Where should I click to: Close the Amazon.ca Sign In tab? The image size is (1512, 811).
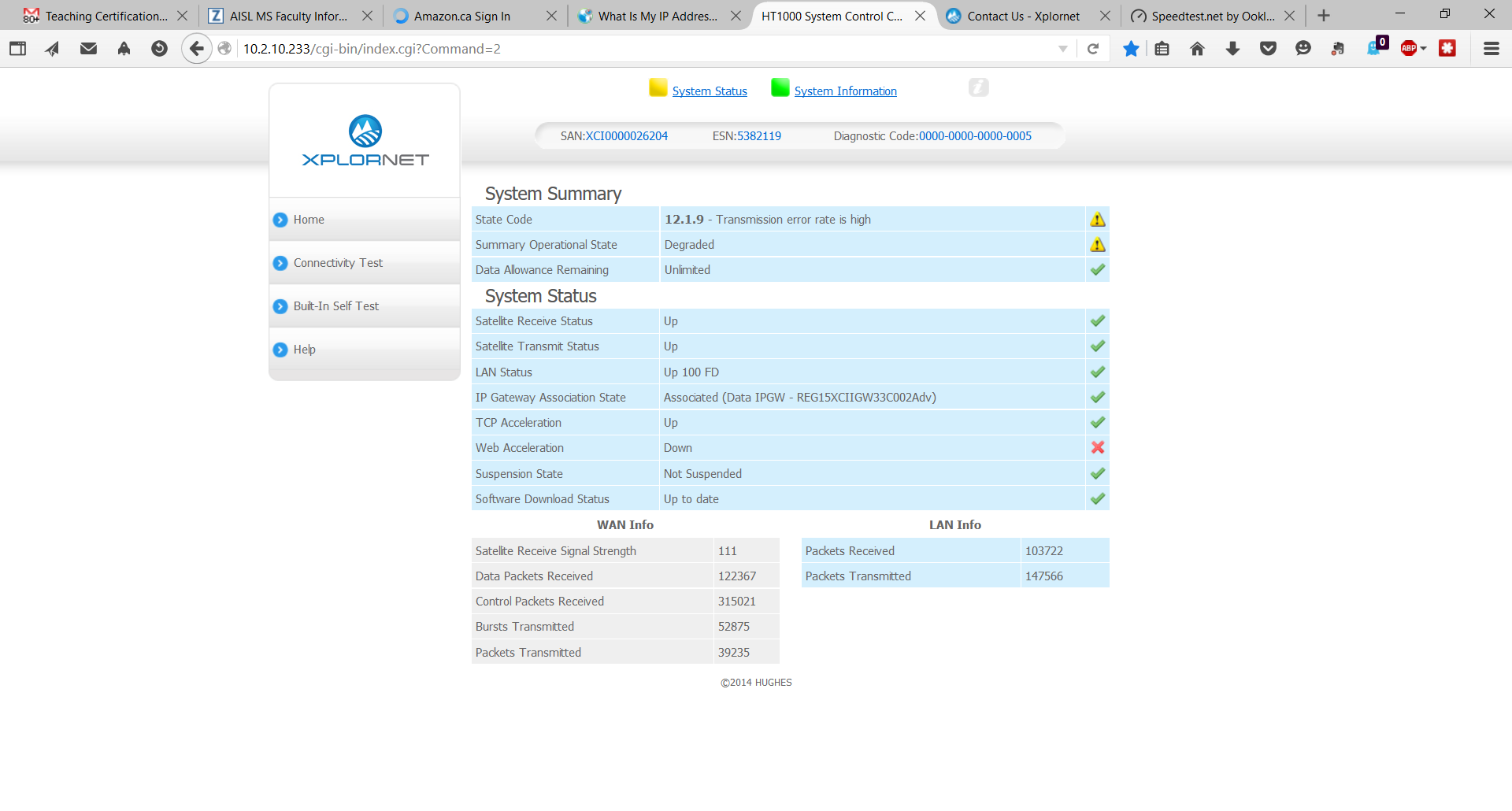551,16
